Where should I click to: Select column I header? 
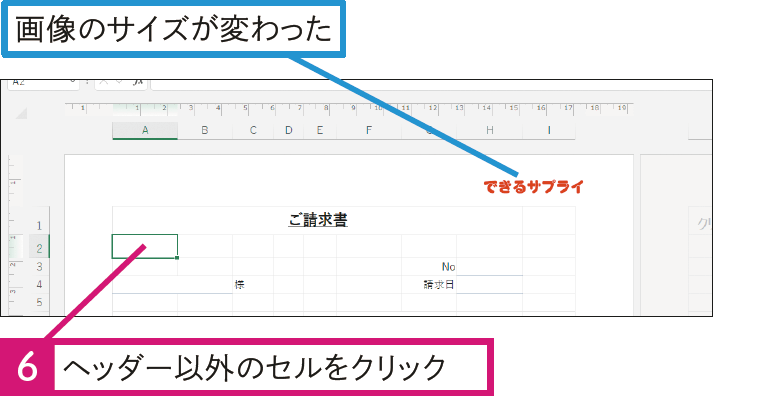click(x=549, y=130)
